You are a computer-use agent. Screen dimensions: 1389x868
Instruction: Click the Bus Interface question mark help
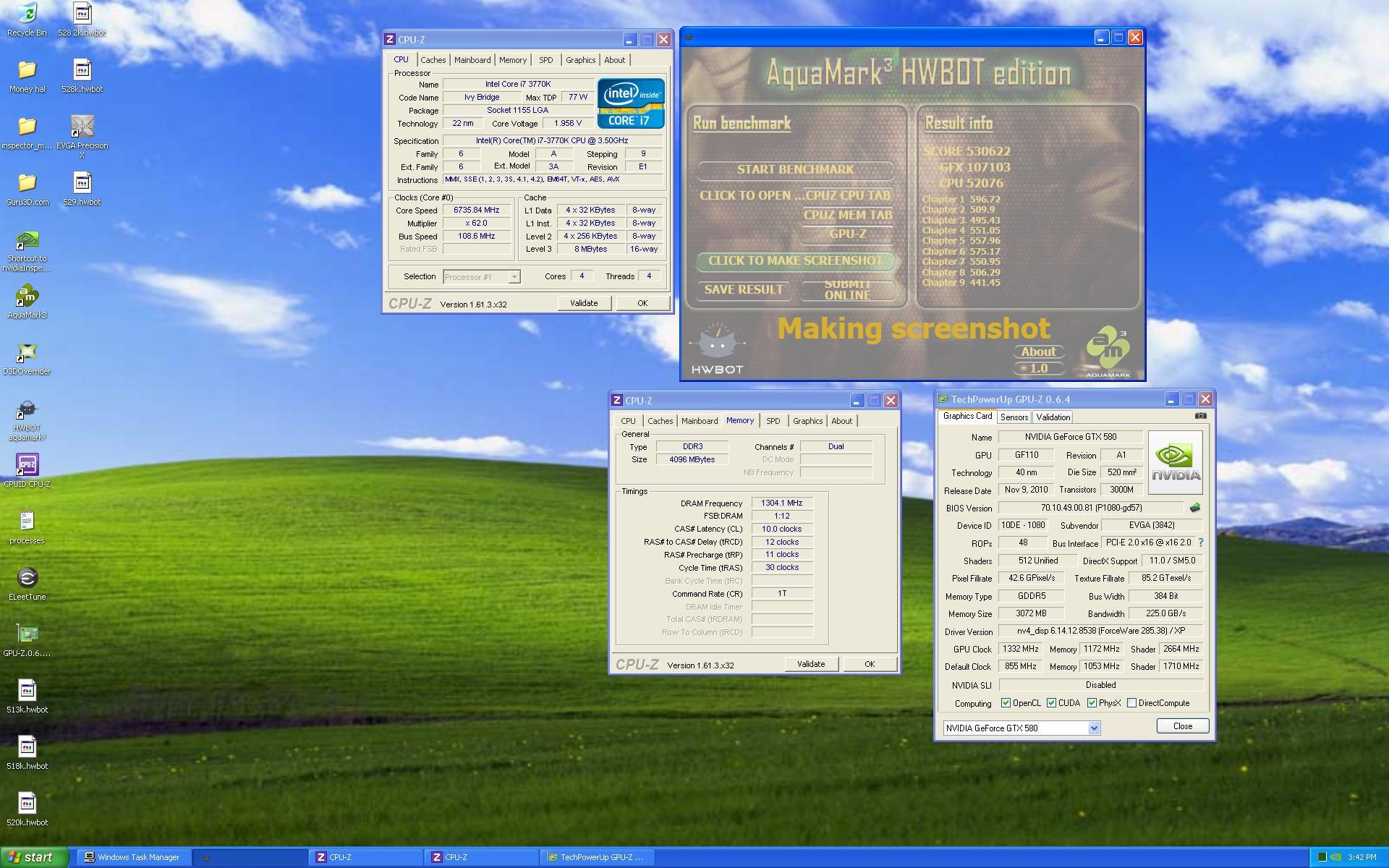[x=1201, y=542]
